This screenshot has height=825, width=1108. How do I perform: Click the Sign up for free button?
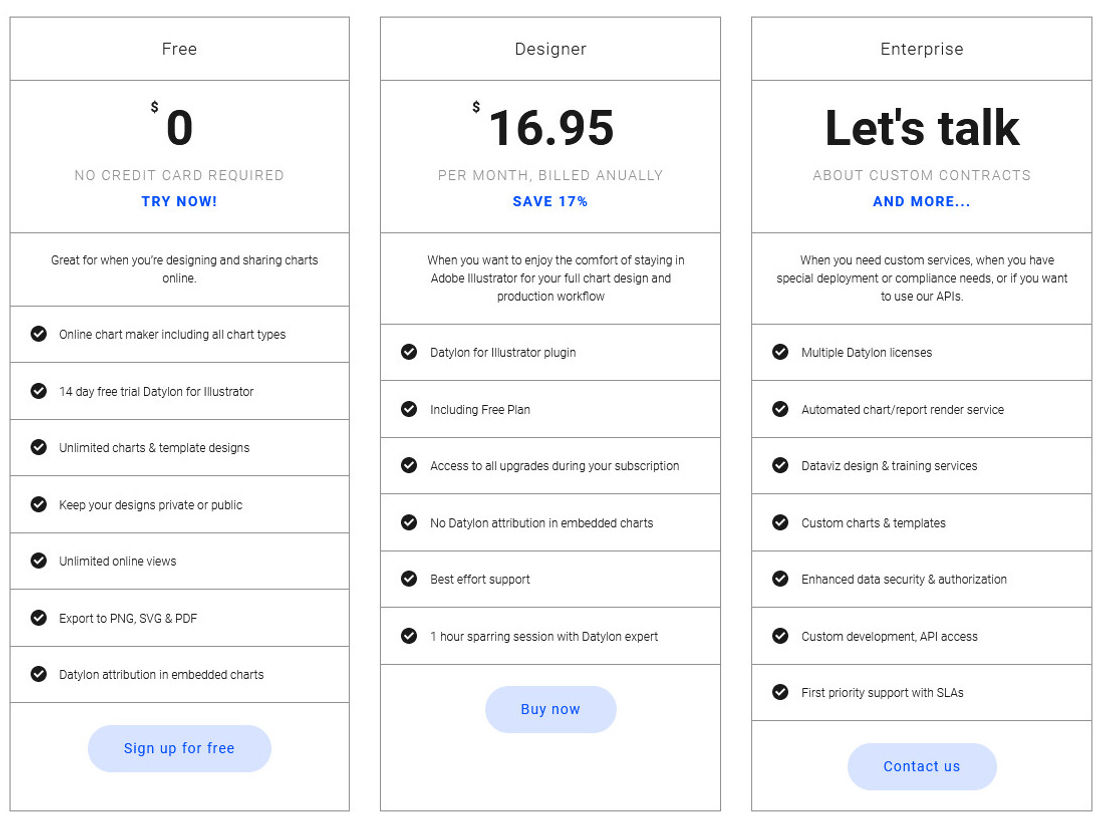(179, 748)
